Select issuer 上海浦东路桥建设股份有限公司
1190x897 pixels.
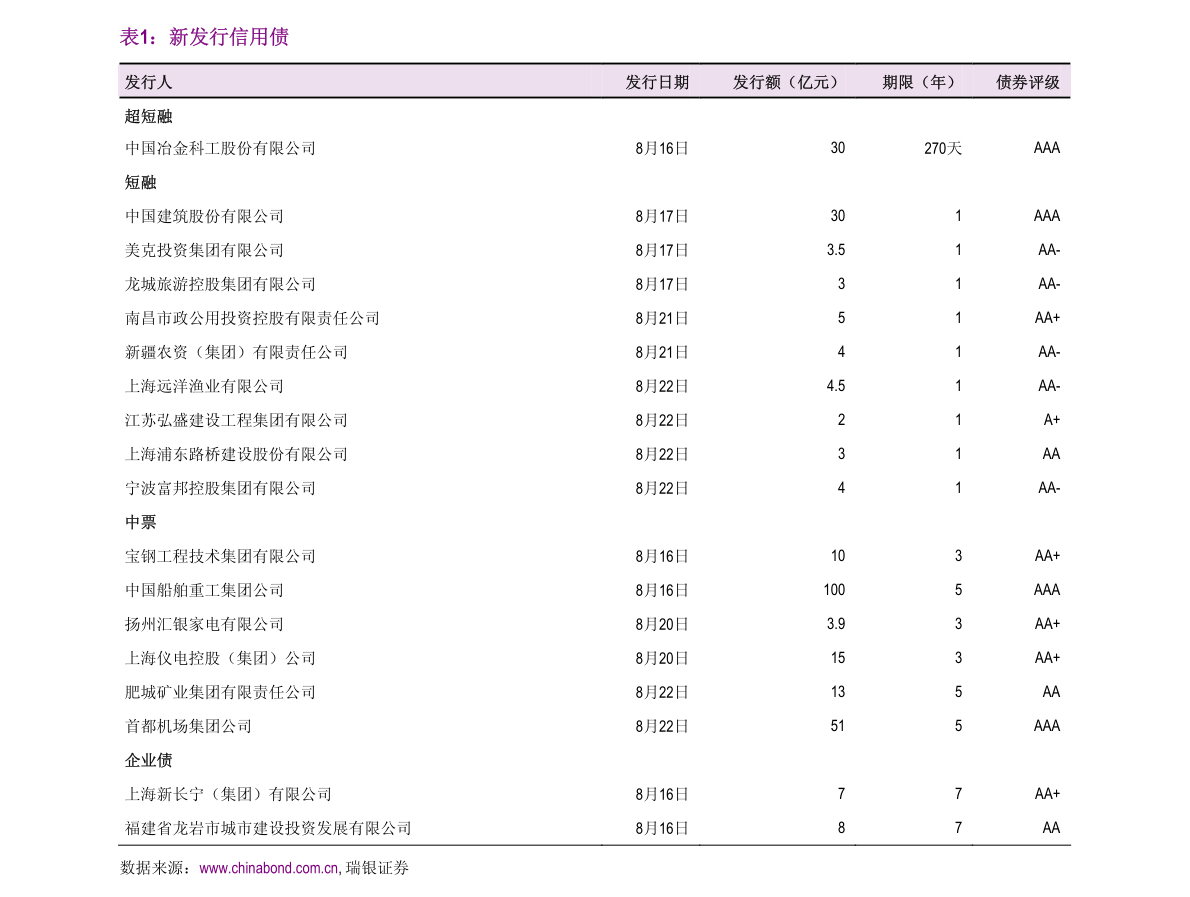click(236, 455)
